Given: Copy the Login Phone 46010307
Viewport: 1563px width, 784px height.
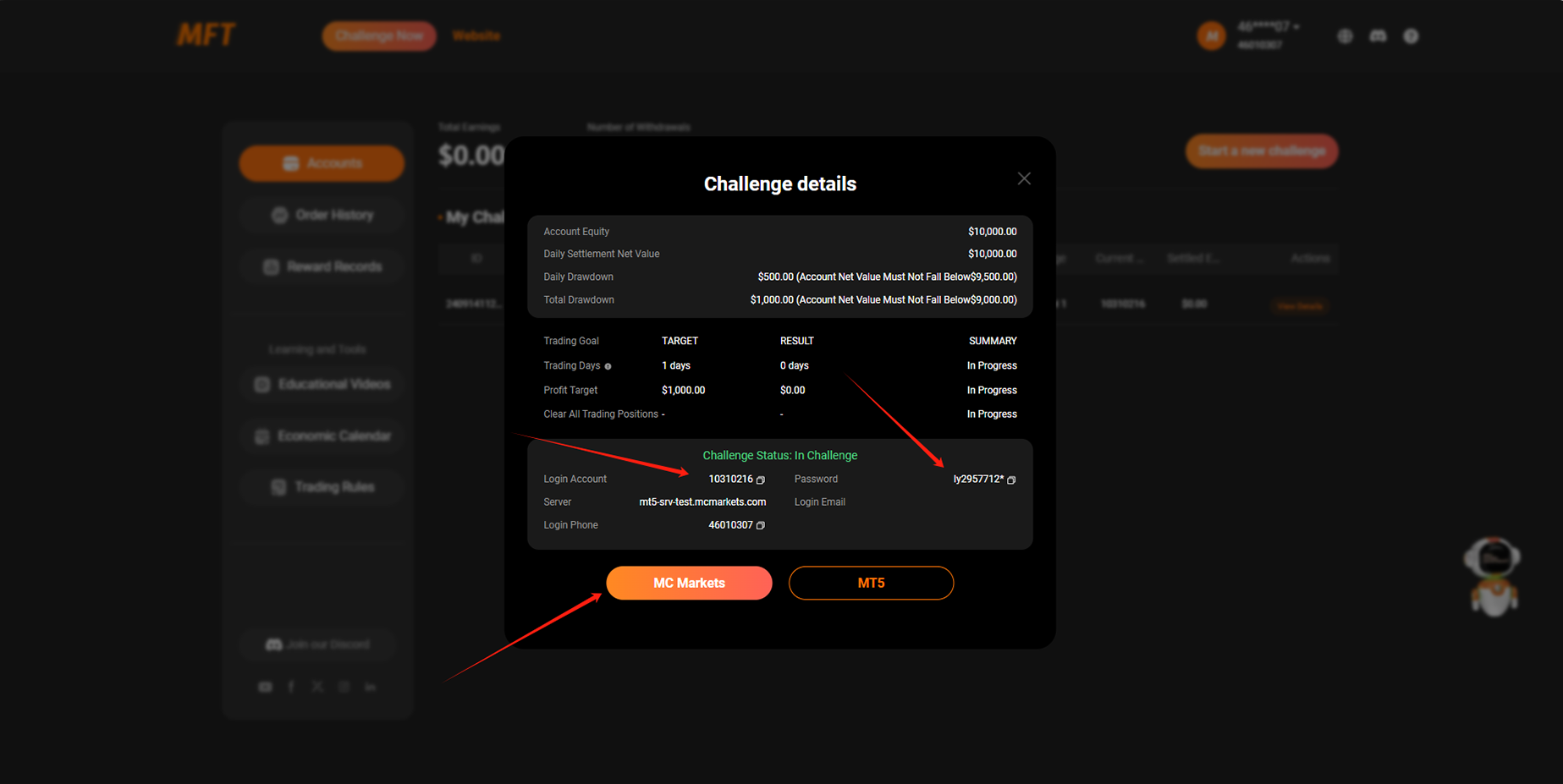Looking at the screenshot, I should [761, 525].
